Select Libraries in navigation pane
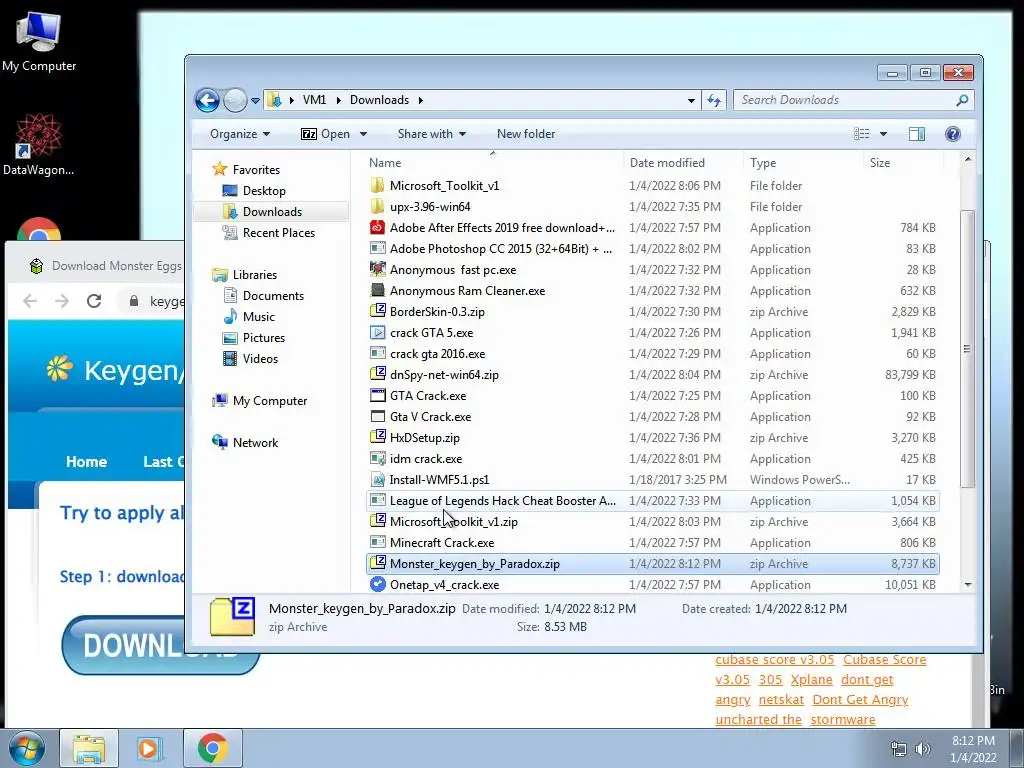 (x=255, y=275)
